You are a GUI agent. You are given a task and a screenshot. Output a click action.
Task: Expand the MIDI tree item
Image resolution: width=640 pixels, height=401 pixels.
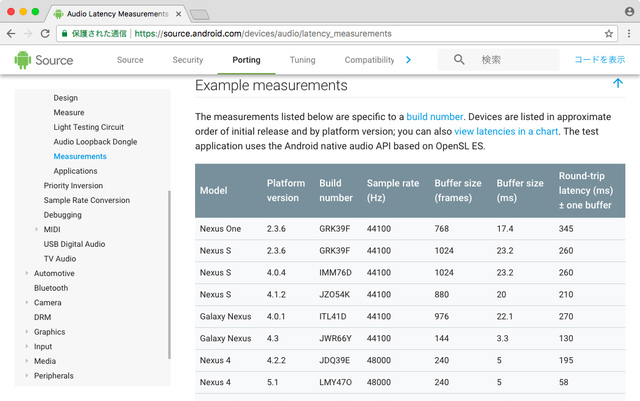(x=36, y=229)
